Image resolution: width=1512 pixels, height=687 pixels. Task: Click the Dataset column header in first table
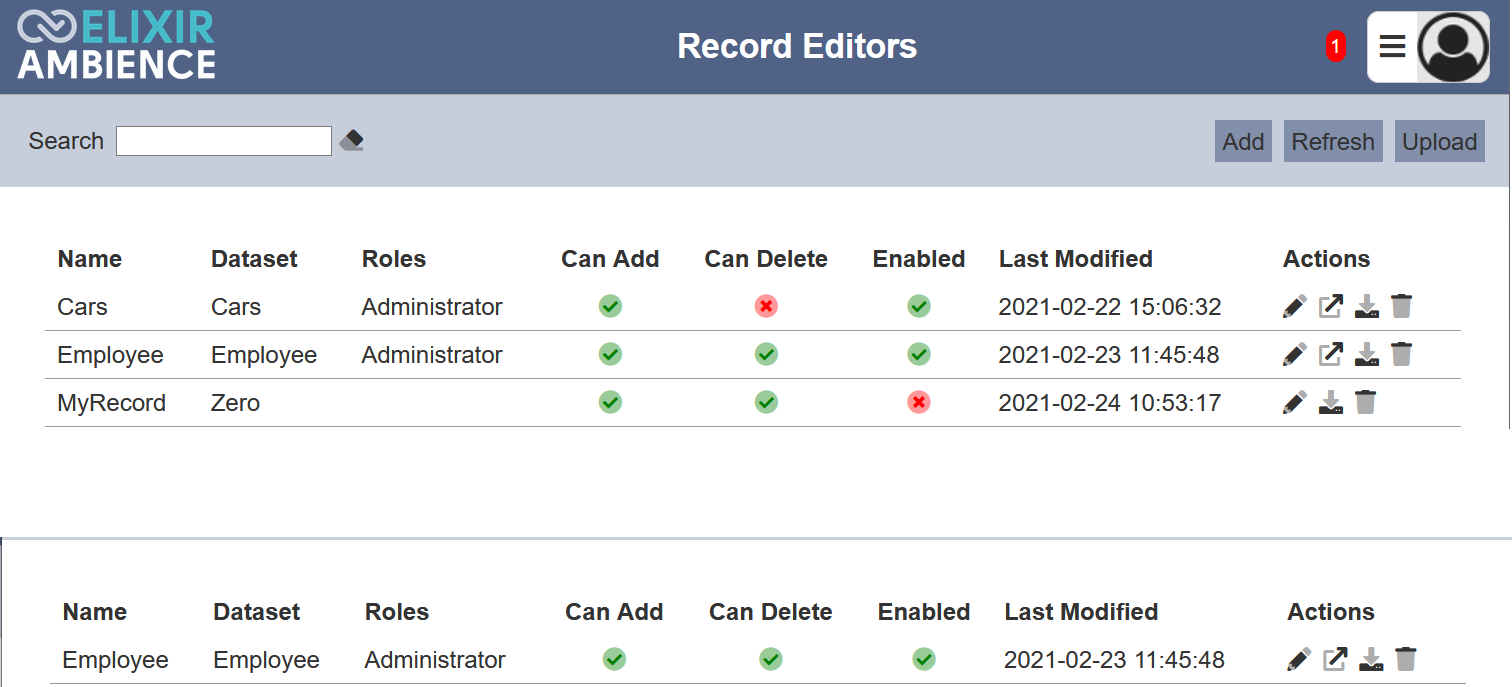click(254, 259)
